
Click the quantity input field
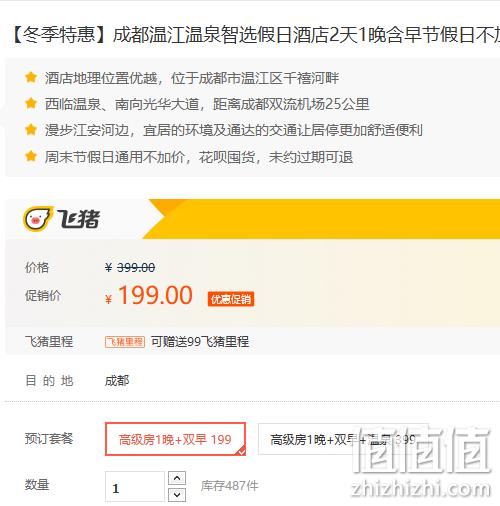(135, 487)
